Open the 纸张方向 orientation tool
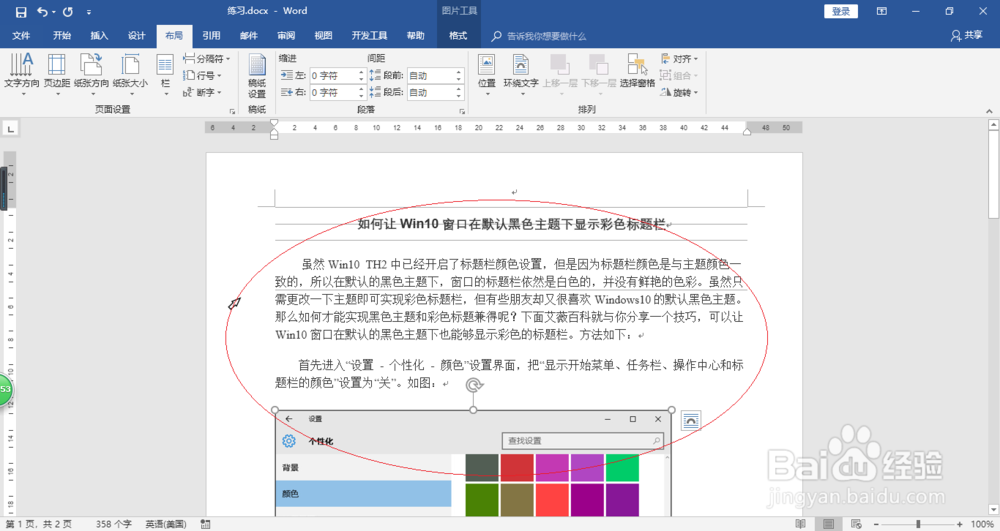The height and width of the screenshot is (531, 1000). point(91,74)
